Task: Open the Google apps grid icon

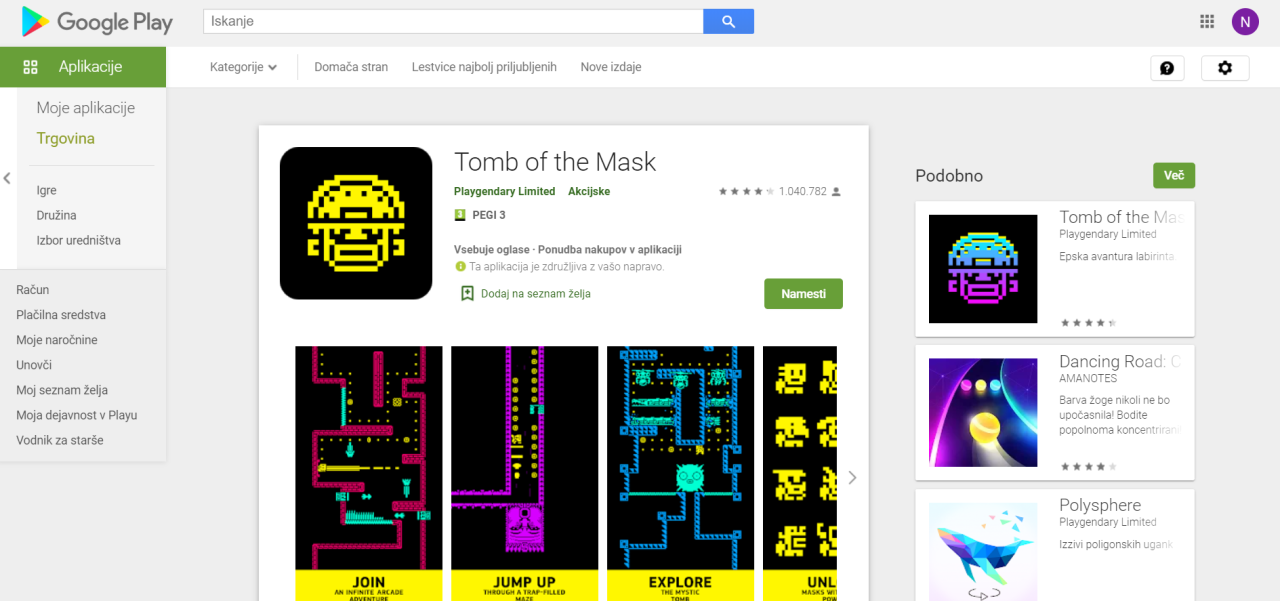Action: point(1206,21)
